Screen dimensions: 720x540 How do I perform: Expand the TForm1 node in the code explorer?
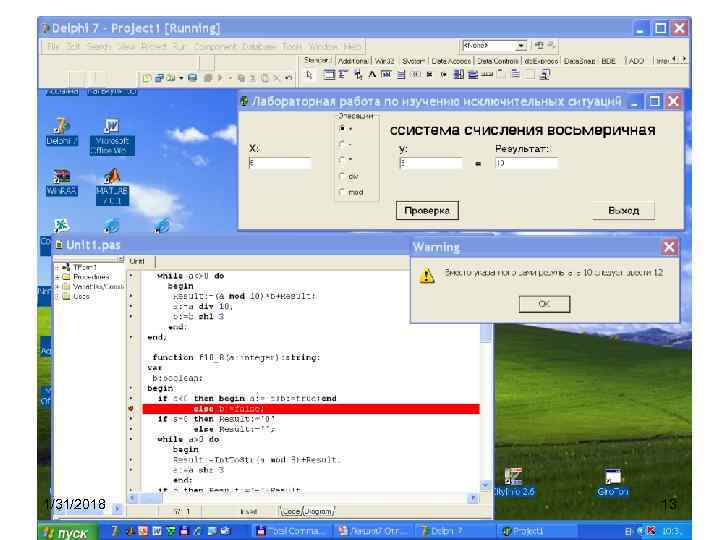(x=57, y=267)
